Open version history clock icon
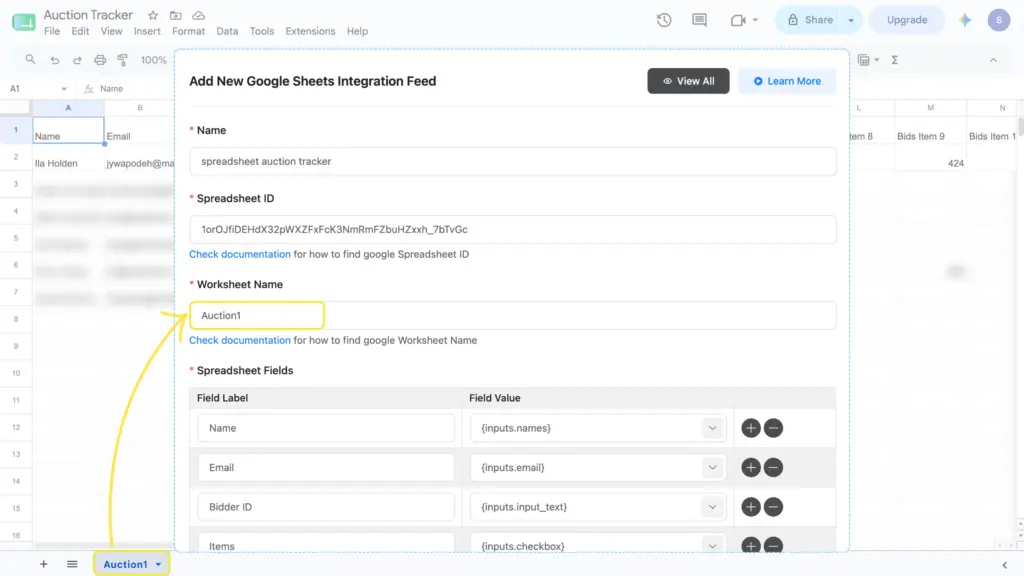 tap(664, 20)
